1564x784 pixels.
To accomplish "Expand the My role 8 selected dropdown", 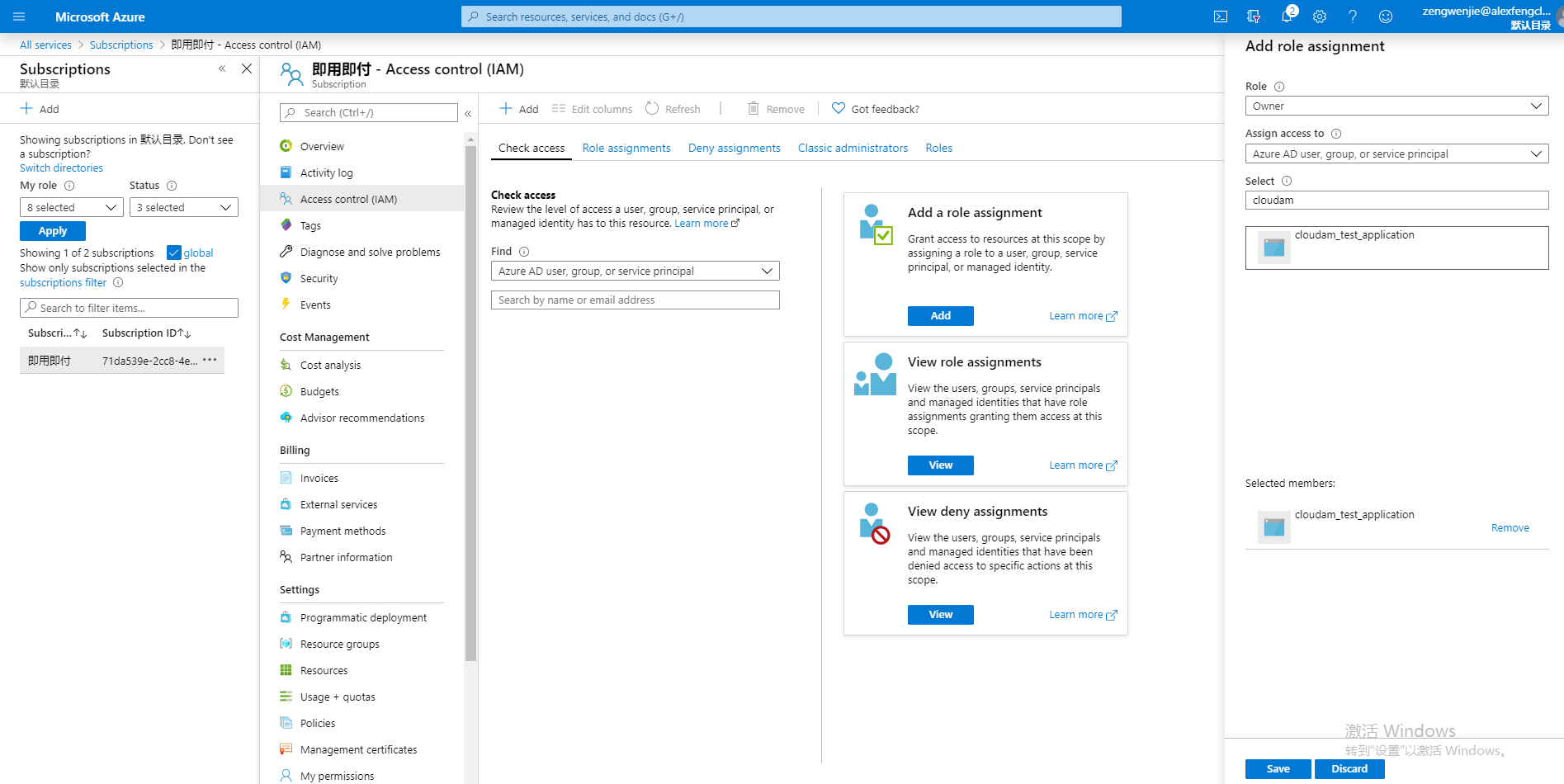I will click(x=72, y=207).
